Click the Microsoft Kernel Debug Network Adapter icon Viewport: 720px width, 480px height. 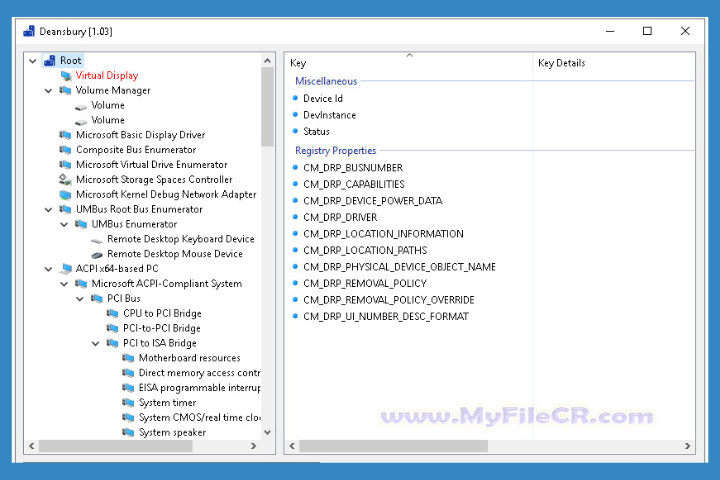65,194
